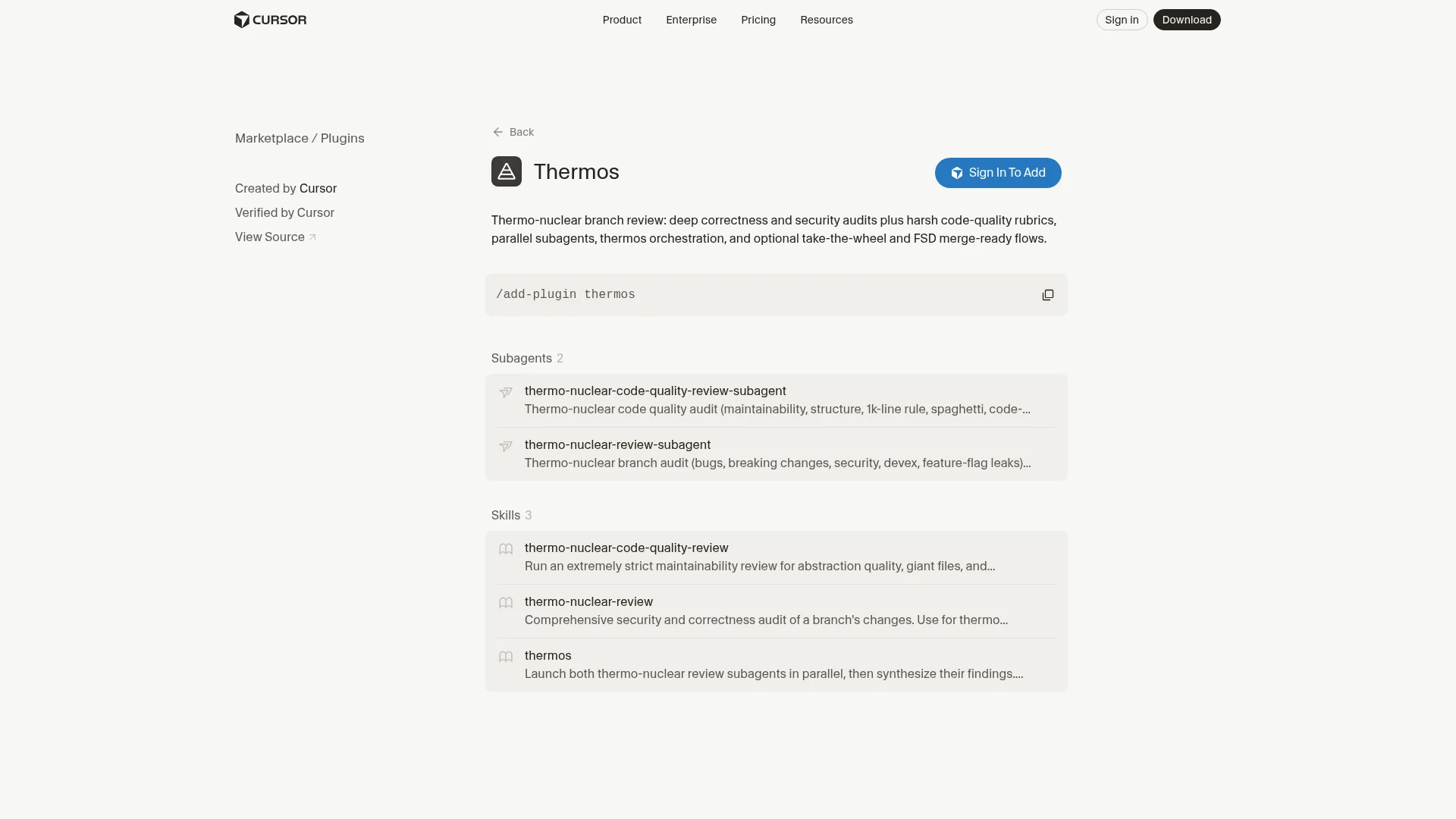Image resolution: width=1456 pixels, height=819 pixels.
Task: Click the Subagents section heading
Action: (522, 358)
